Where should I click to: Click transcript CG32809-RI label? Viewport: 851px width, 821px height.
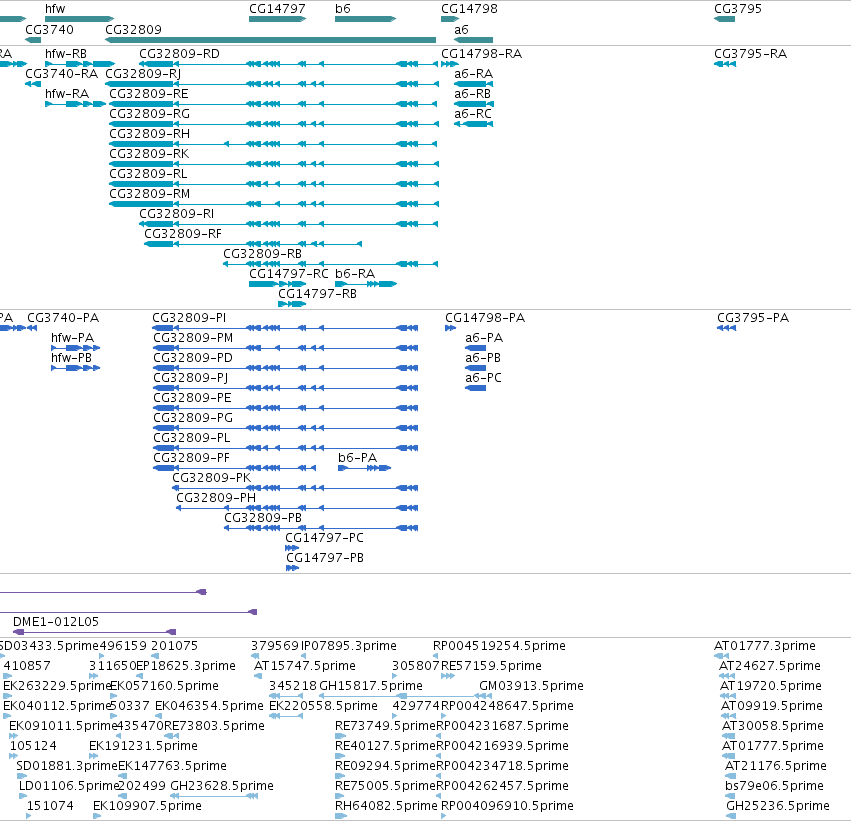(x=176, y=213)
